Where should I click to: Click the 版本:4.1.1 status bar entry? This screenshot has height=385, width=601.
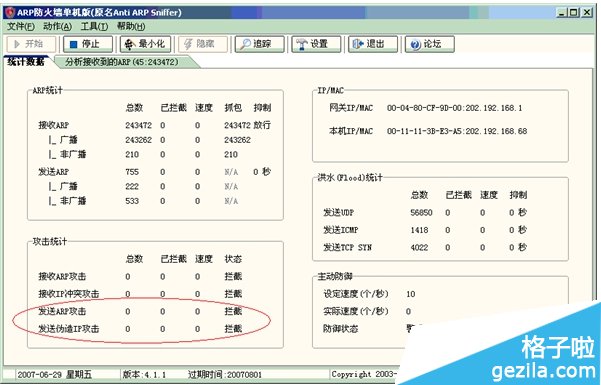[144, 375]
